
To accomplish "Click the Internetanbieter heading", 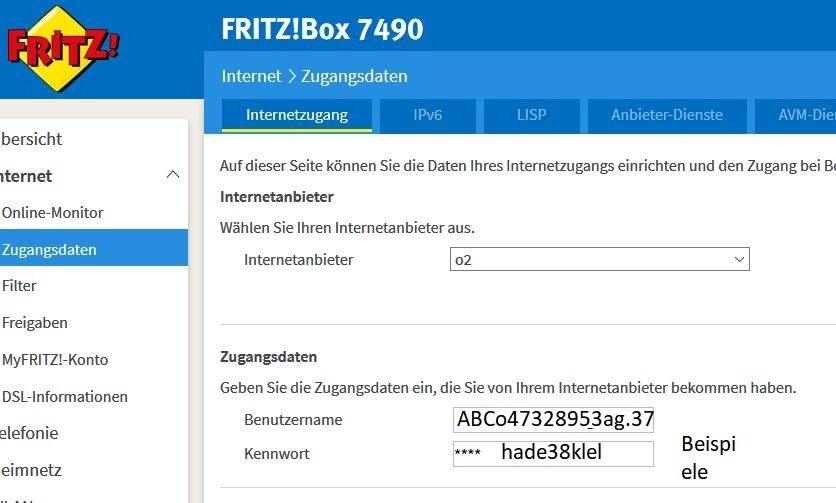I will (277, 197).
